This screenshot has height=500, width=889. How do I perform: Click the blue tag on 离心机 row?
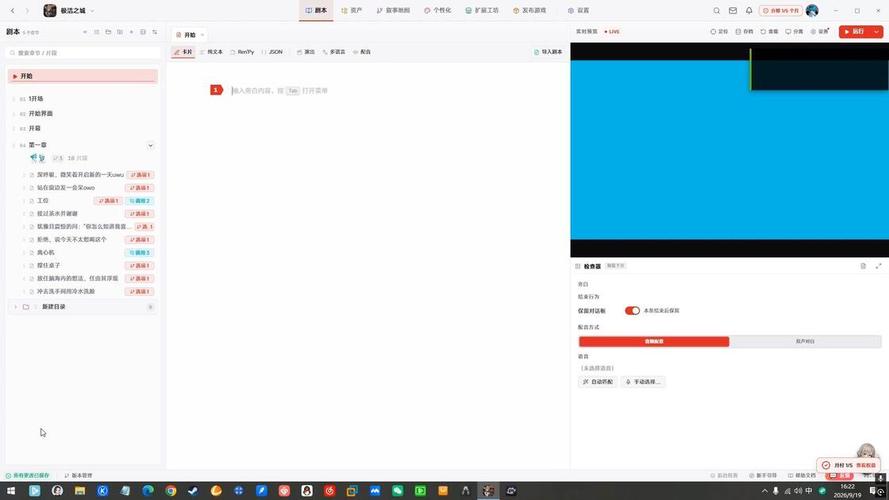click(x=139, y=252)
